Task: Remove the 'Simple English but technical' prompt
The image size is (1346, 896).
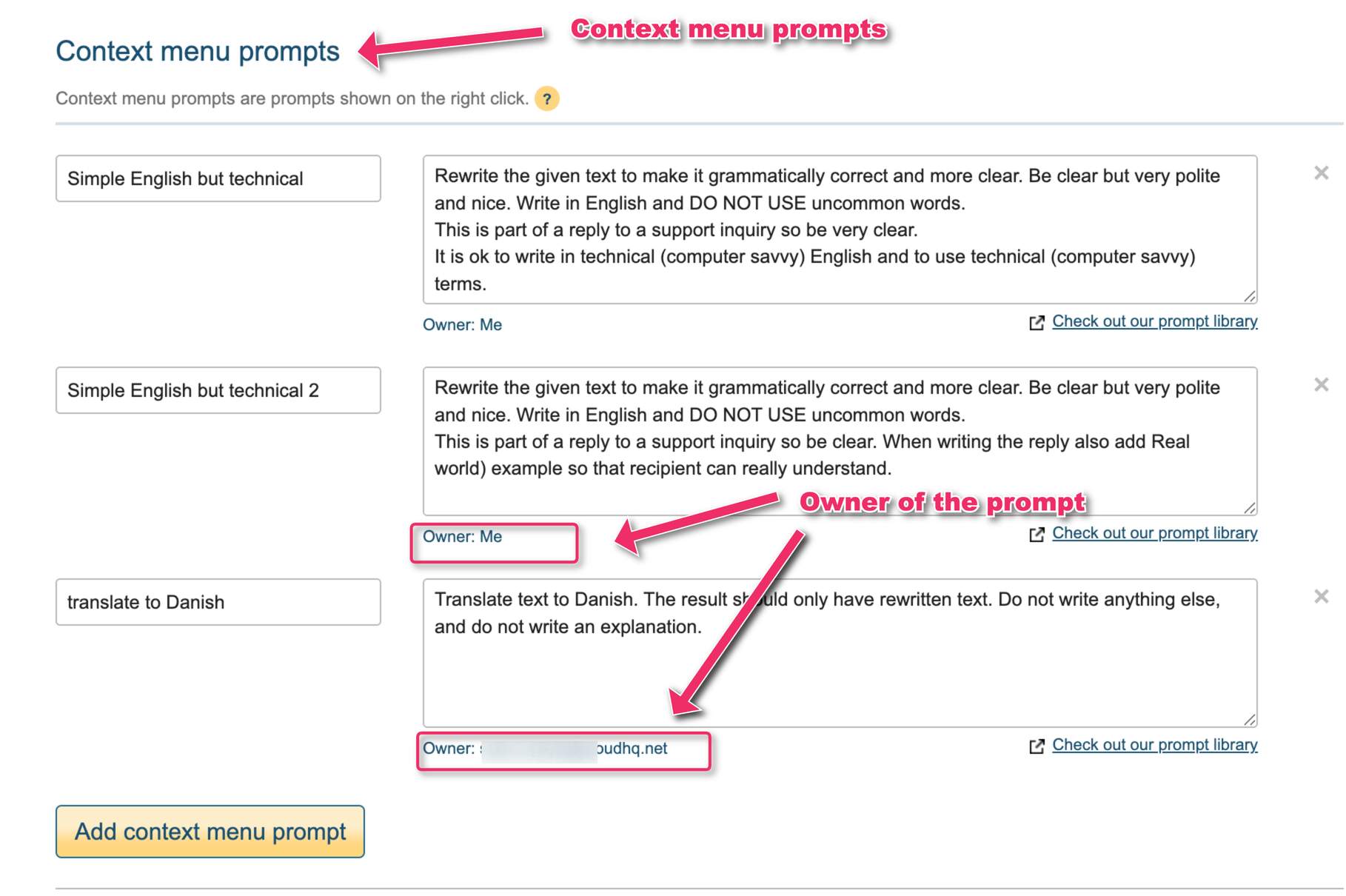Action: pyautogui.click(x=1321, y=173)
